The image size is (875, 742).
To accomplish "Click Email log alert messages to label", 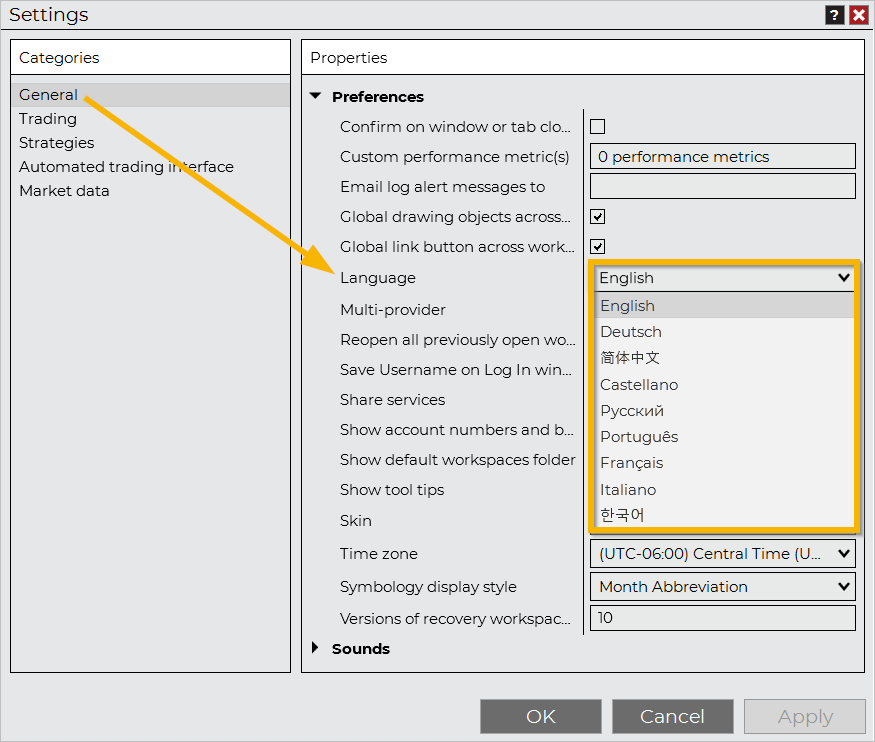I will click(x=443, y=187).
